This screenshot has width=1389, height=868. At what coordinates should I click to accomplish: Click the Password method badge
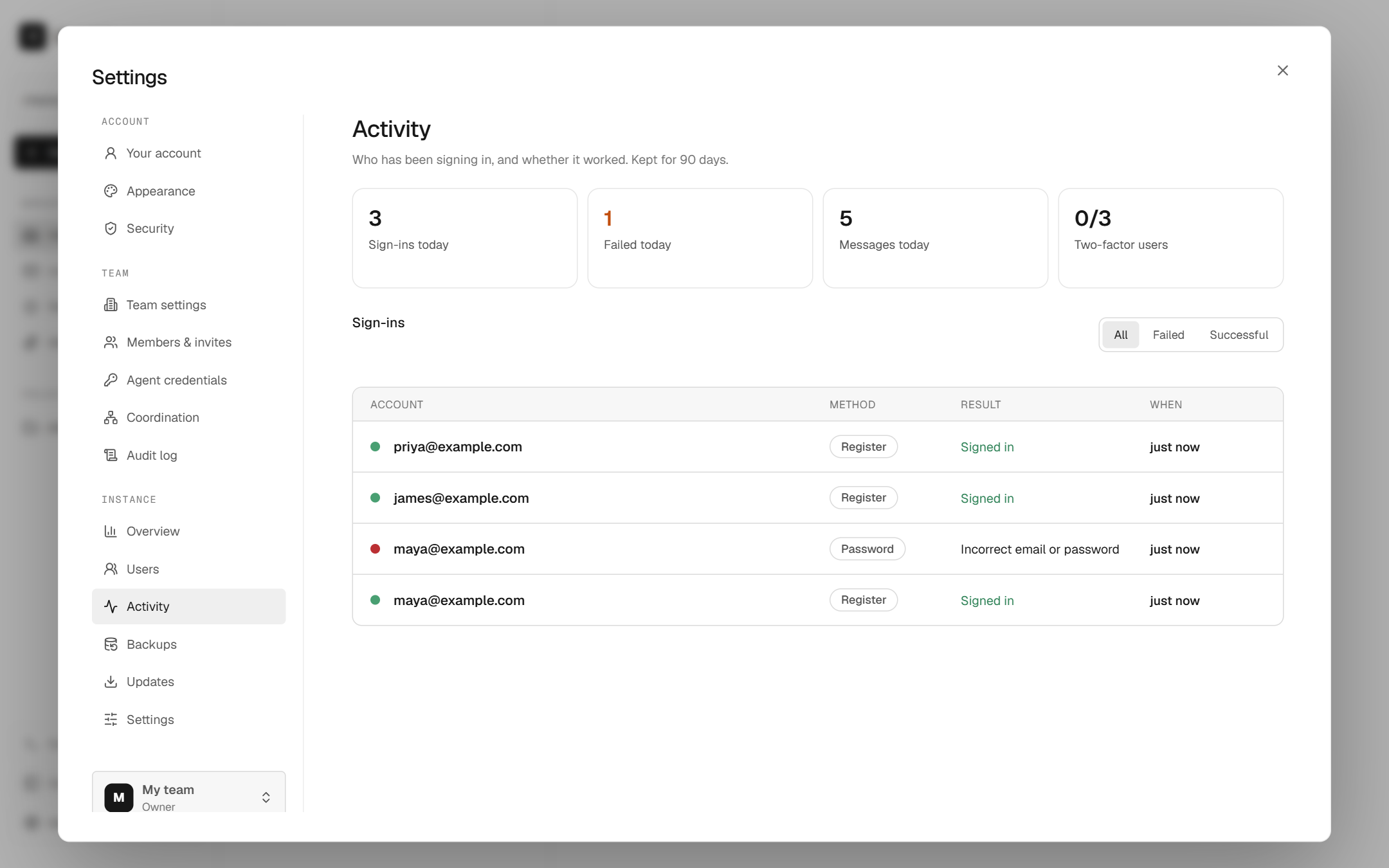[x=867, y=549]
